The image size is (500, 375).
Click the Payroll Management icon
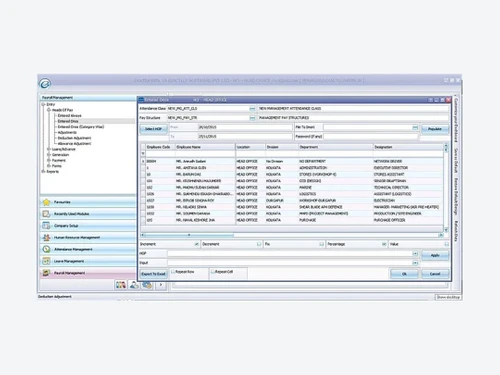(46, 273)
